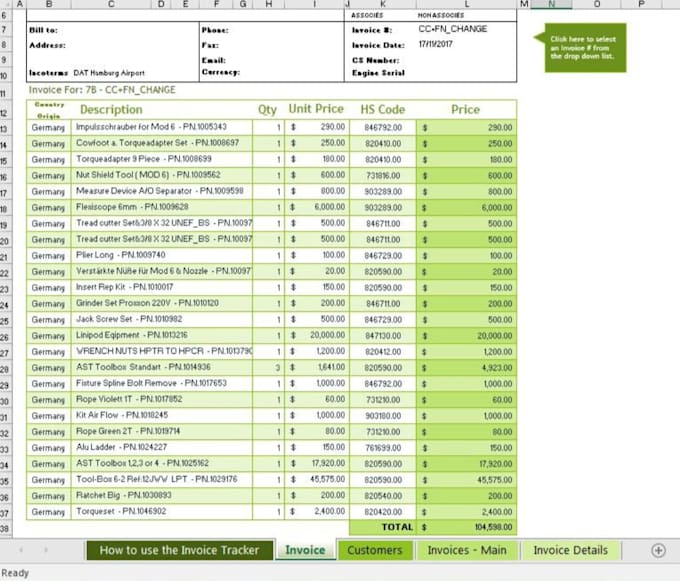Select HS code 847130.00 cell
The image size is (680, 581).
click(382, 336)
